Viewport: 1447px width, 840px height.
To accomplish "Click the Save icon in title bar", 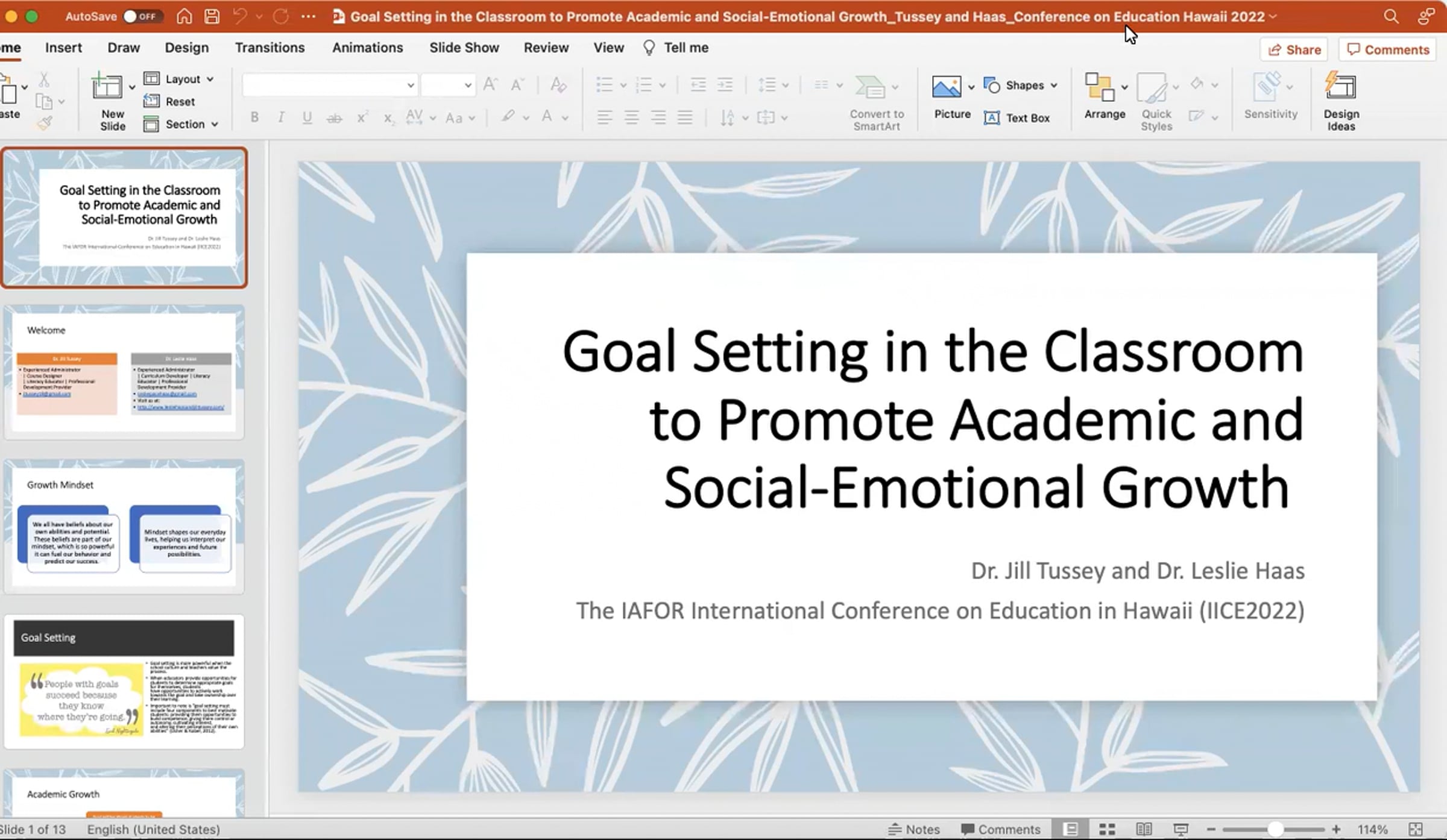I will 212,16.
